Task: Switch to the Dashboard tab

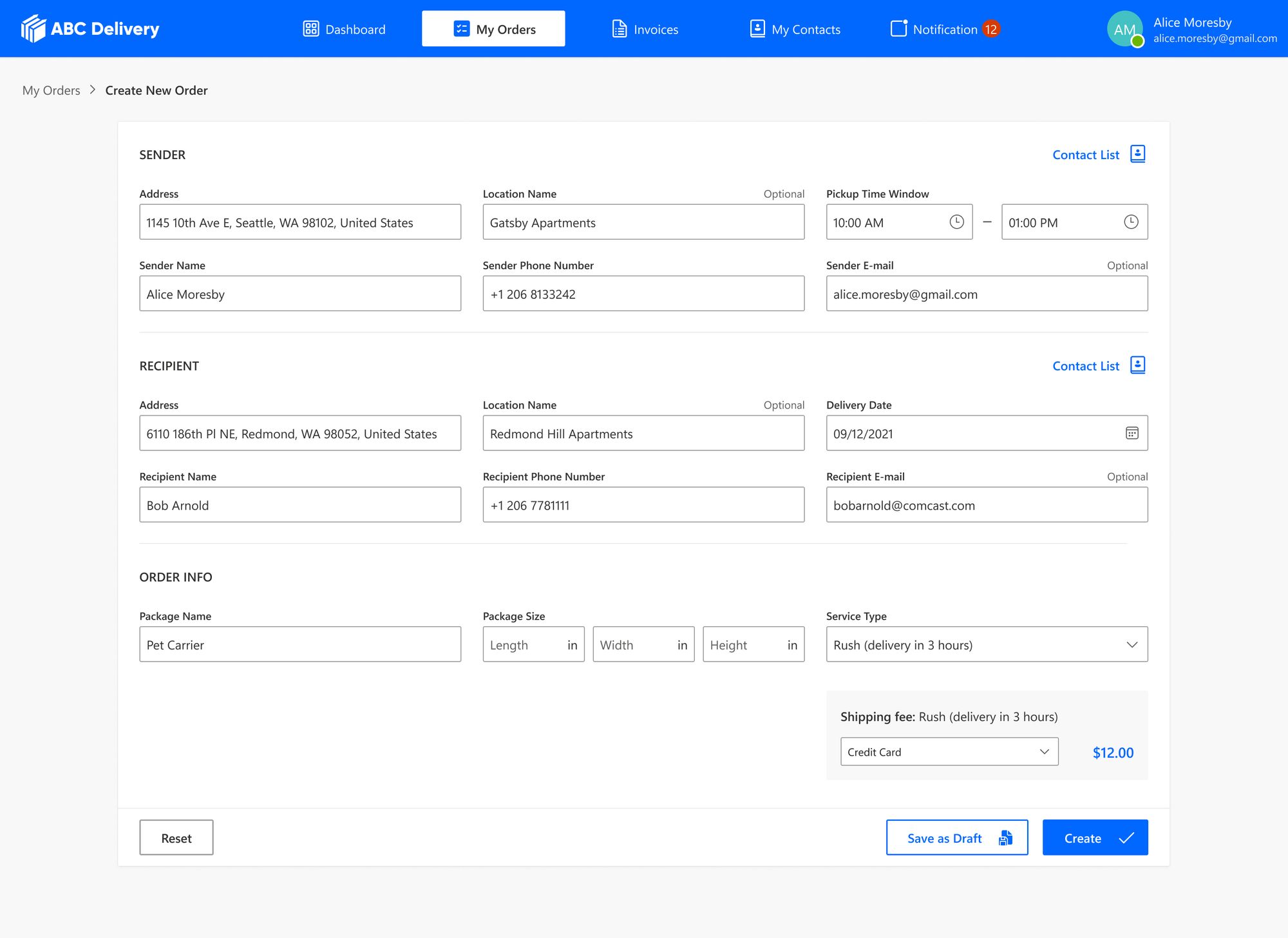Action: [343, 28]
